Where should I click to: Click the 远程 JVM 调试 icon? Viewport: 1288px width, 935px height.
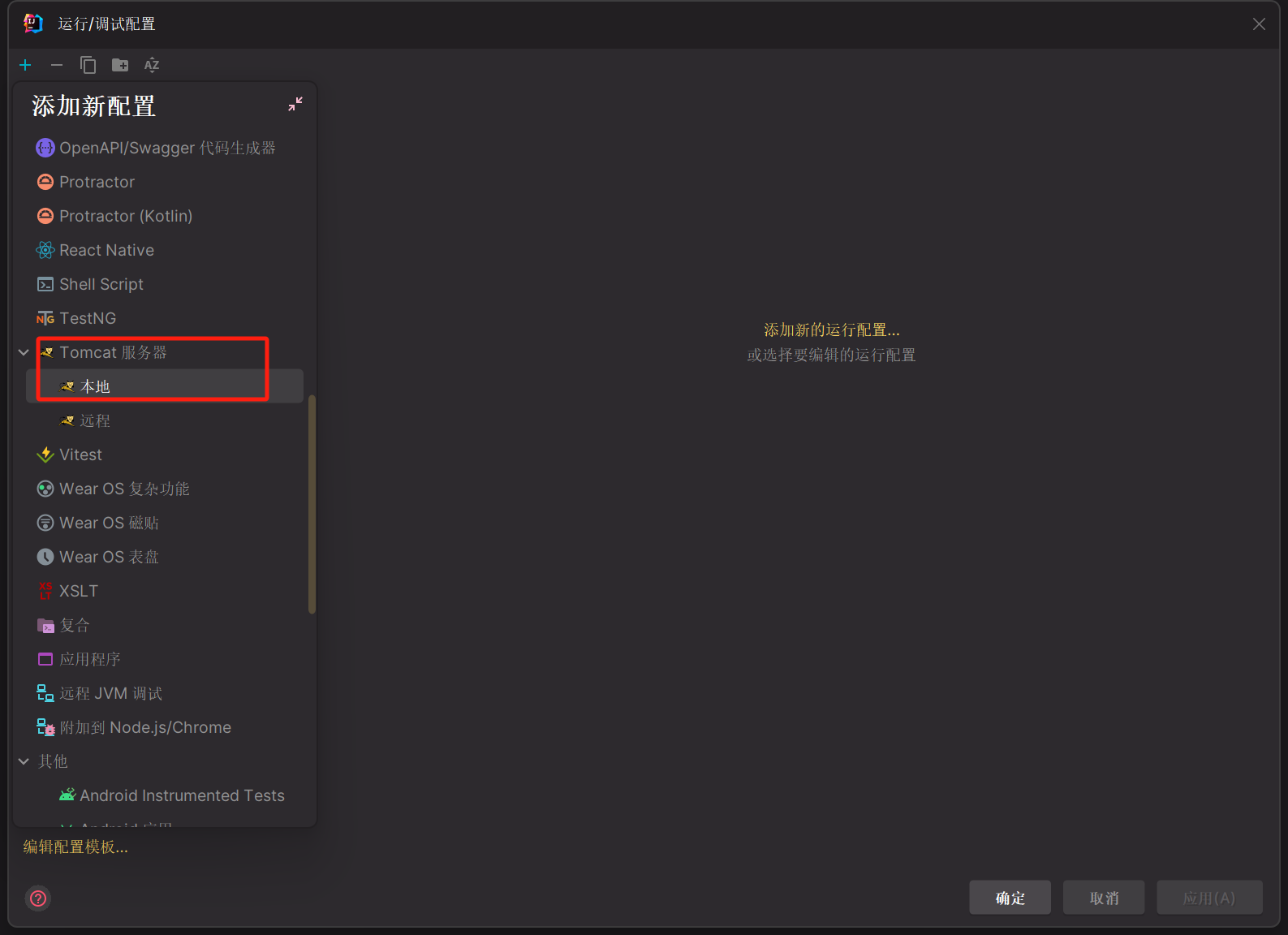[45, 693]
